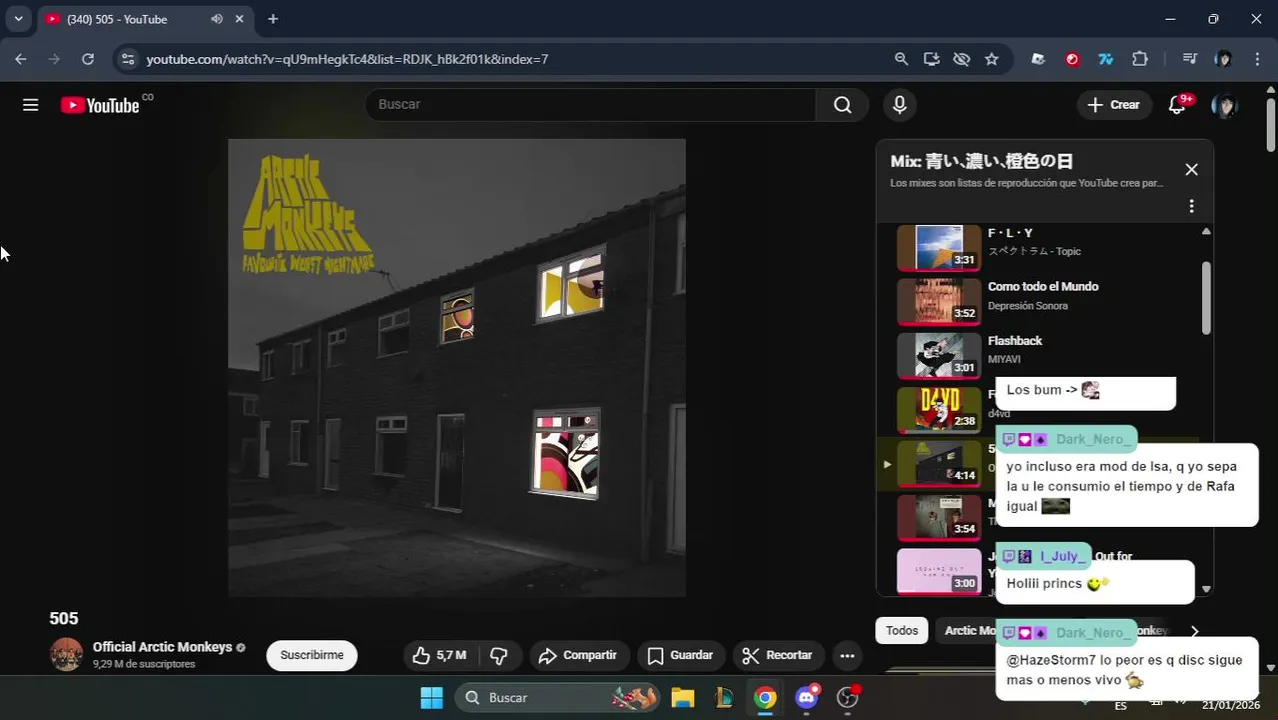
Task: Show more filter chips with the right chevron
Action: coord(1194,631)
